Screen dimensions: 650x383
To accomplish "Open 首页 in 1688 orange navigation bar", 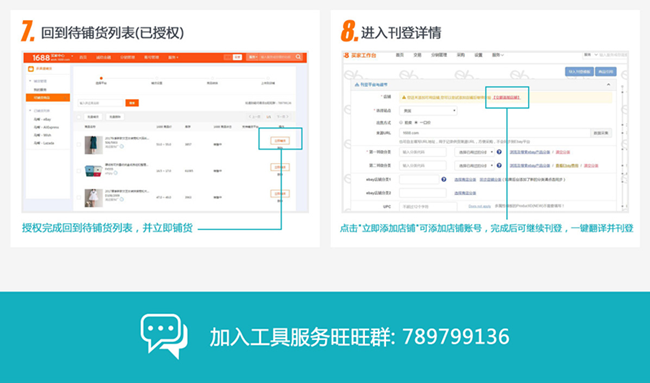I will pos(83,57).
